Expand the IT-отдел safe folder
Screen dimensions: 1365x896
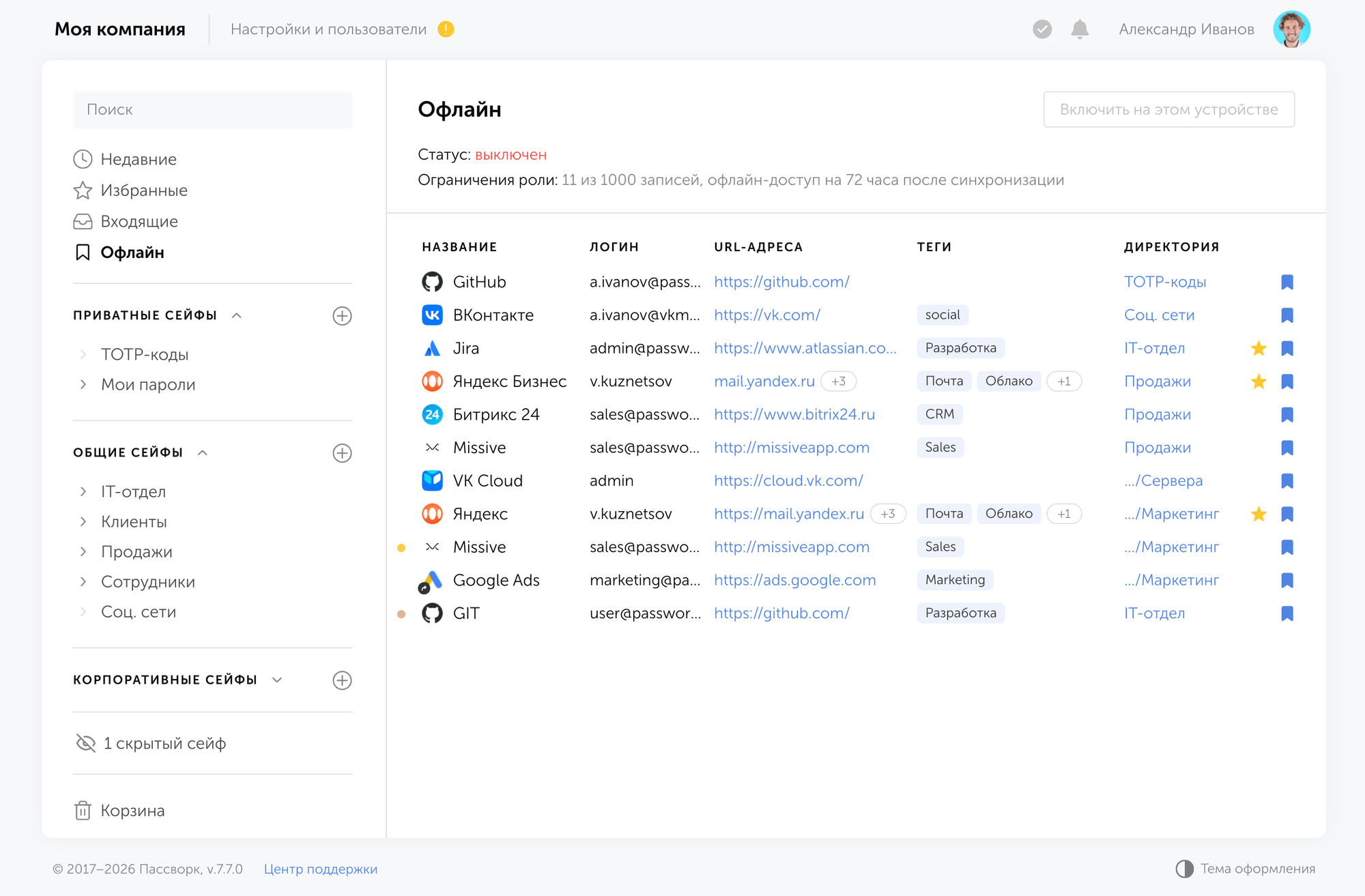pos(83,491)
